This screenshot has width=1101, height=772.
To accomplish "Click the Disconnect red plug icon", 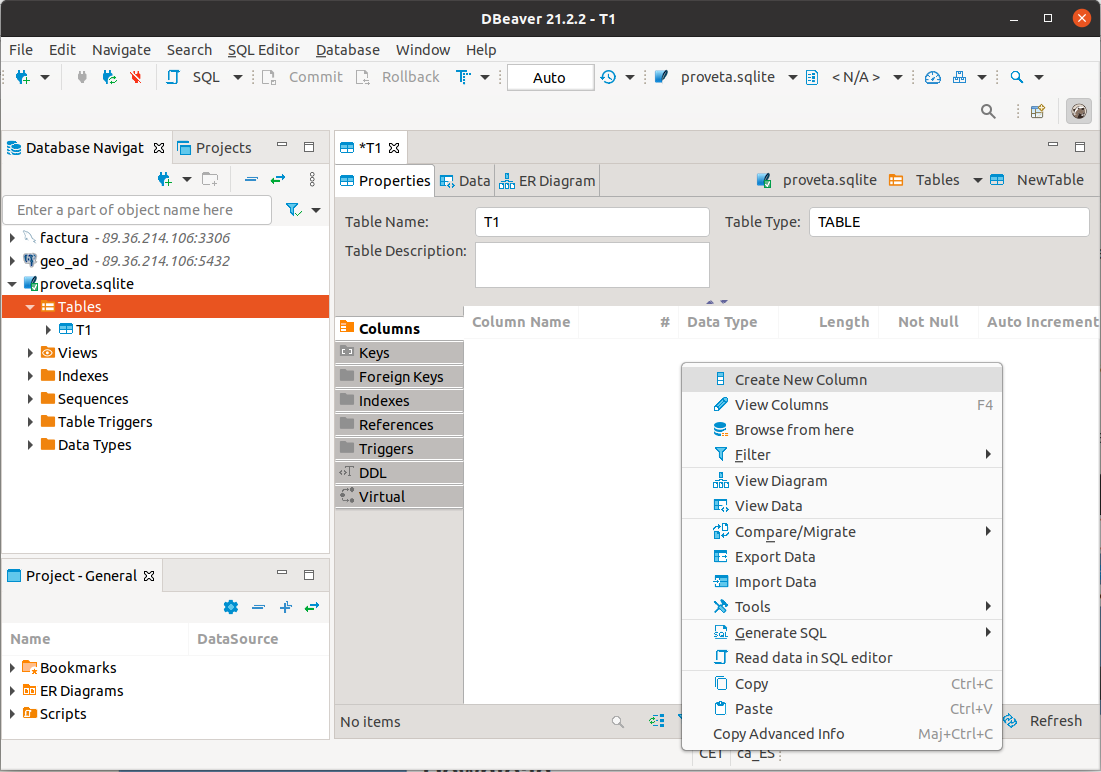I will (x=136, y=77).
